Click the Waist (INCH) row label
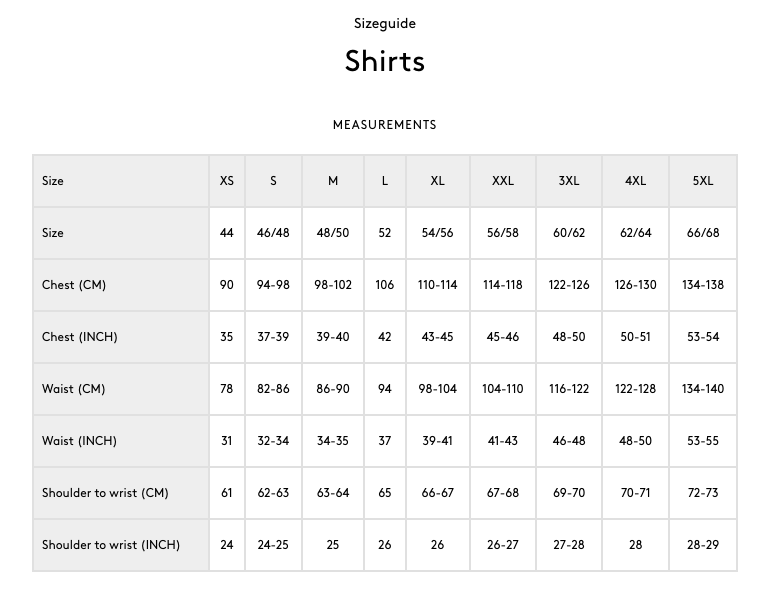 pos(79,441)
